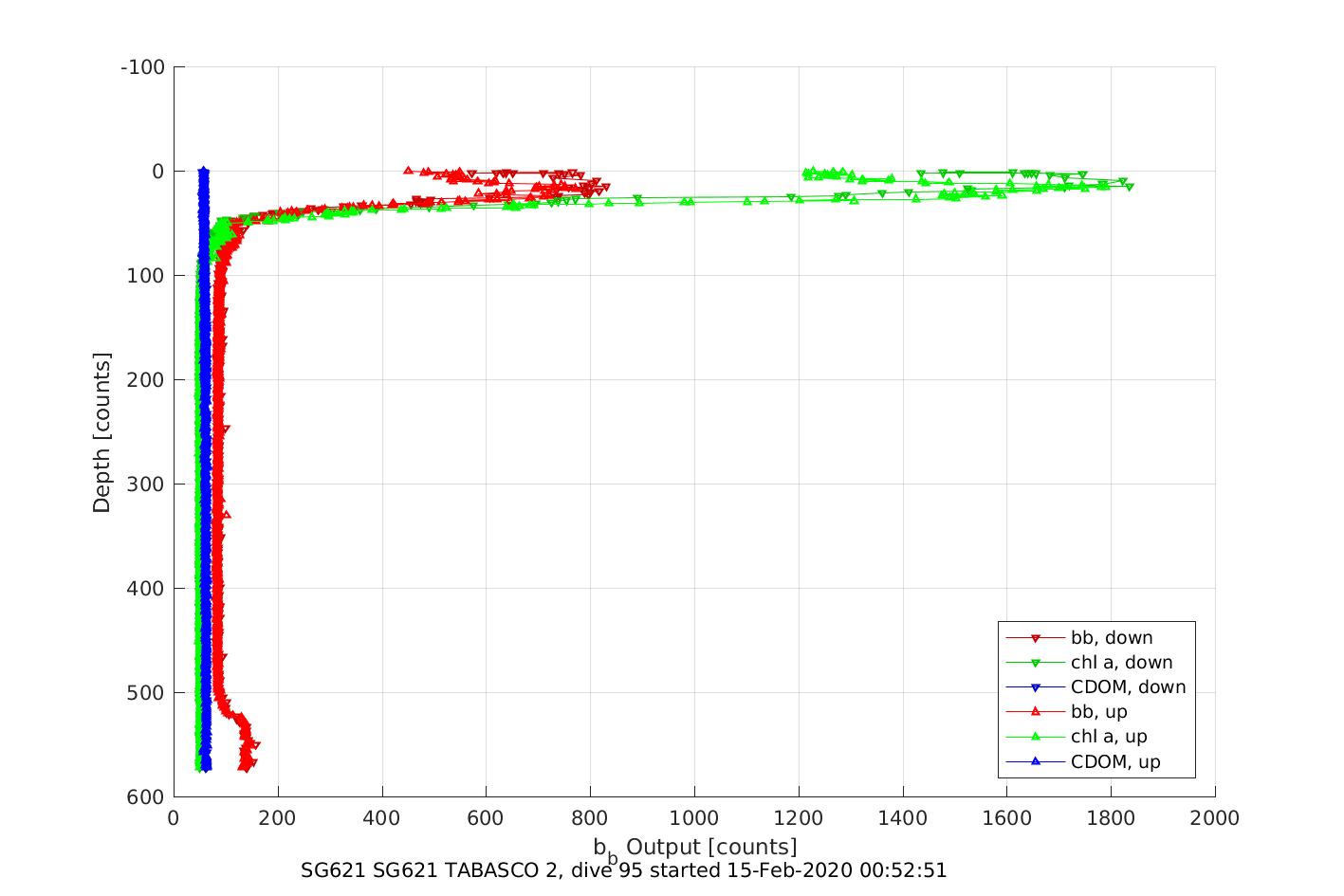Click the plot title 'SG621 SG621 TABASCO 2, dive 95'
This screenshot has width=1344, height=896.
[x=623, y=870]
